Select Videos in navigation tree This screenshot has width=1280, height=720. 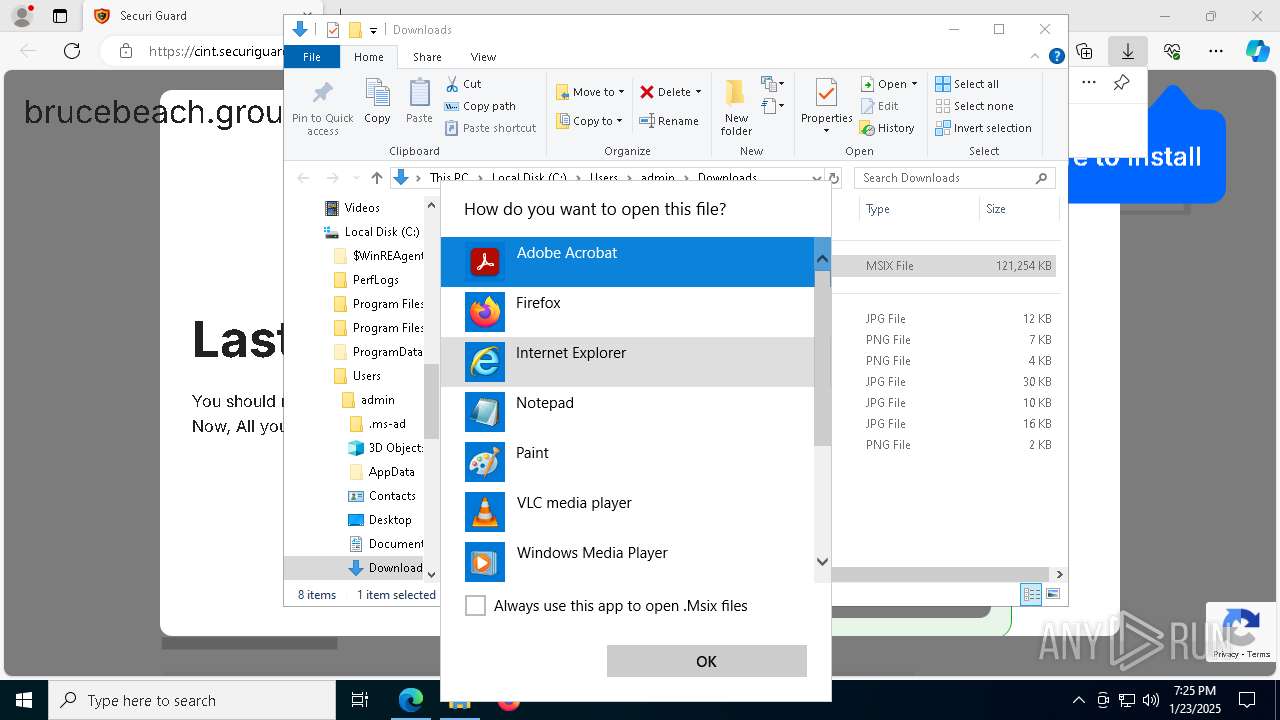coord(352,208)
